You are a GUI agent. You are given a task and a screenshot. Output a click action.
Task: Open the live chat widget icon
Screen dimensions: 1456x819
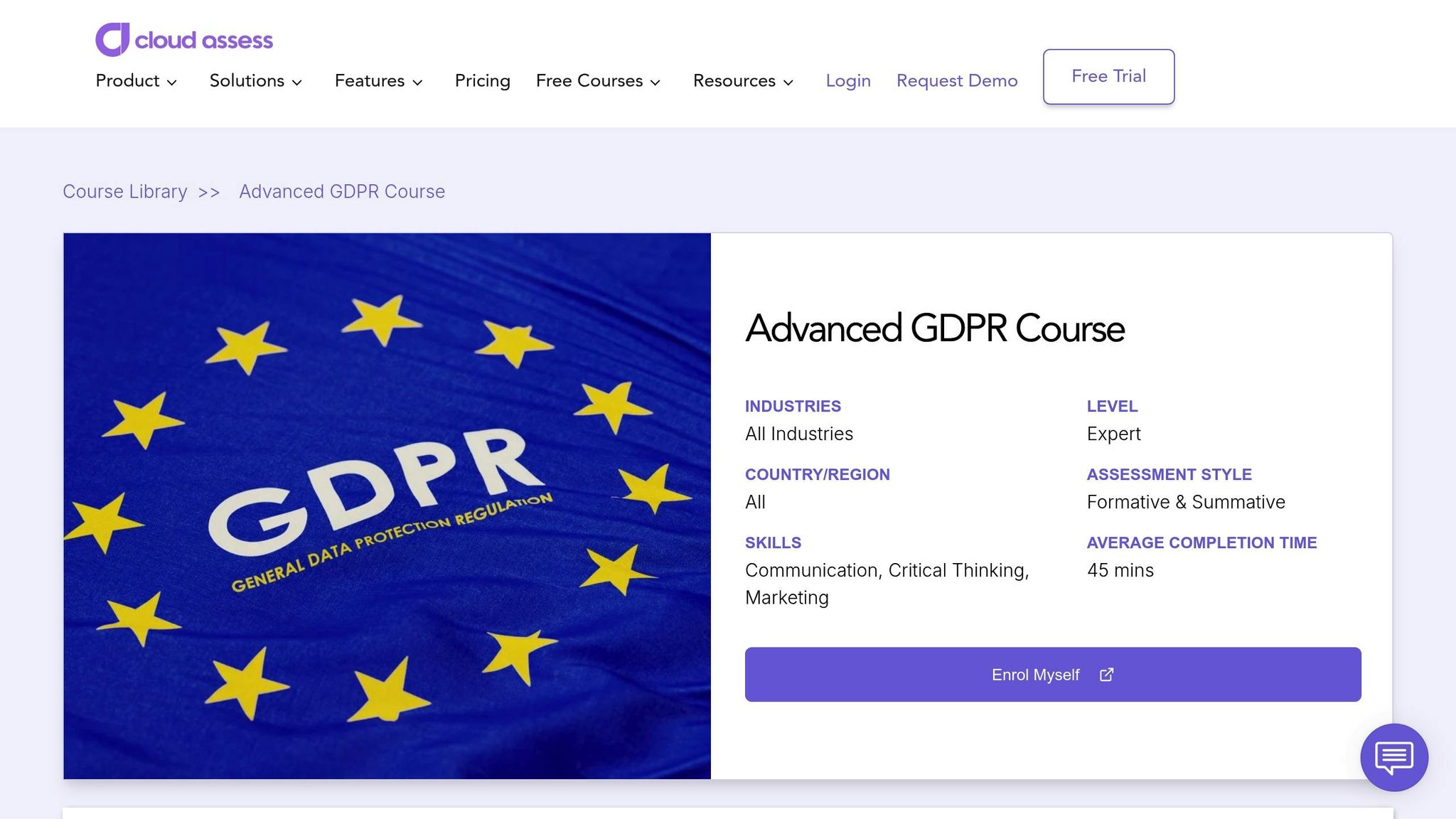[1393, 757]
